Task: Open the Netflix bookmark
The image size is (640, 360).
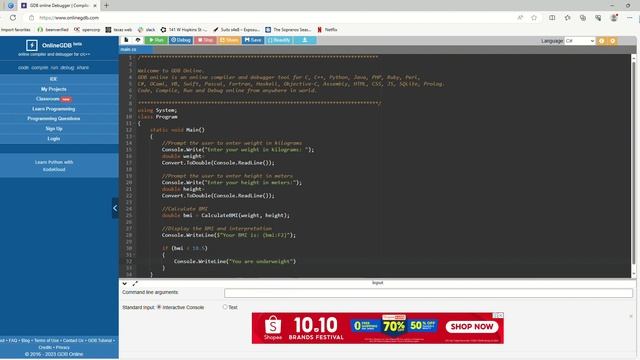Action: coord(327,30)
